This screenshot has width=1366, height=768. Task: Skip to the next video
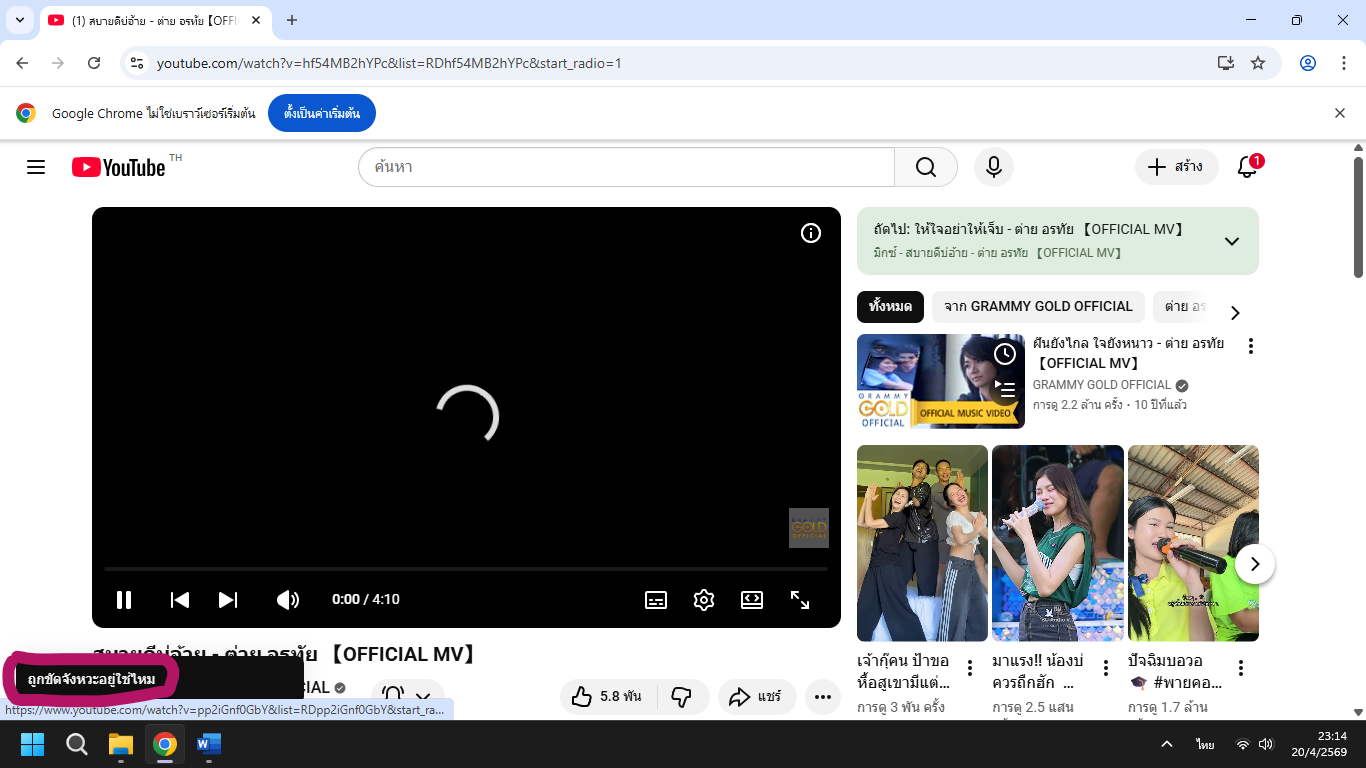tap(228, 600)
